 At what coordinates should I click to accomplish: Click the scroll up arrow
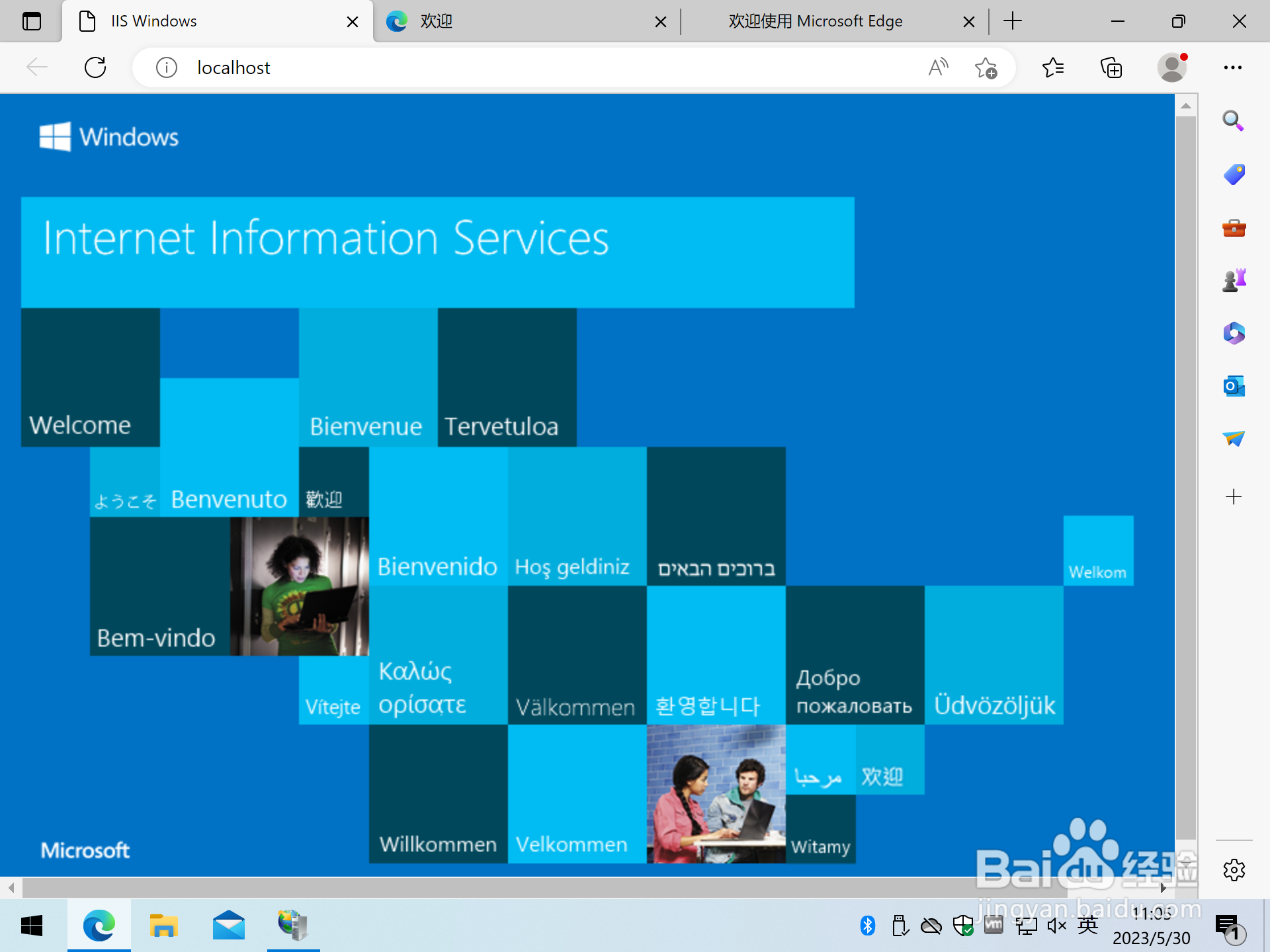(x=1185, y=106)
